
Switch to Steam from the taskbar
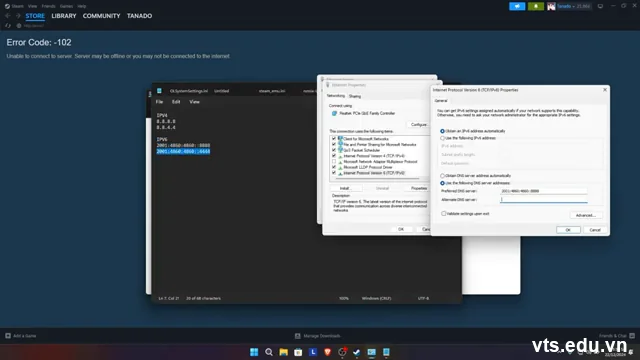[357, 352]
